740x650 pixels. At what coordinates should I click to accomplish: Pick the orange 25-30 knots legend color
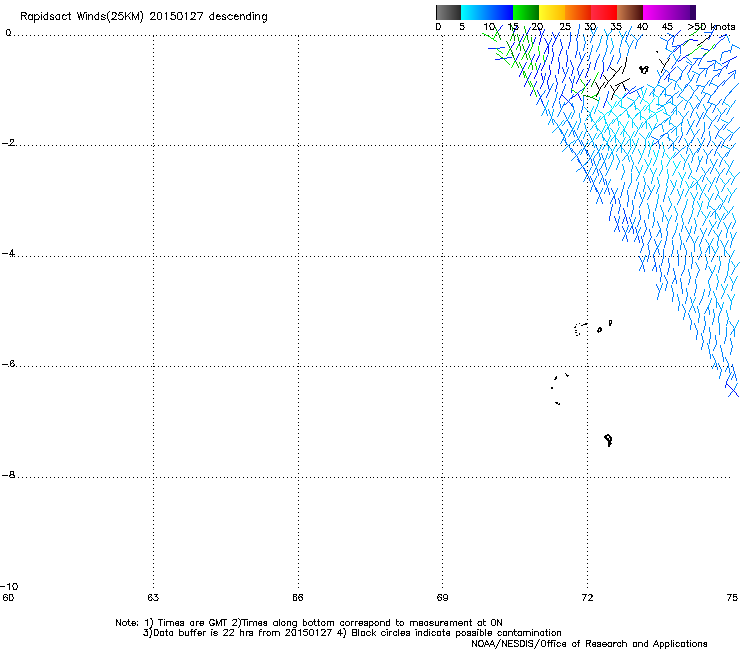pyautogui.click(x=578, y=12)
